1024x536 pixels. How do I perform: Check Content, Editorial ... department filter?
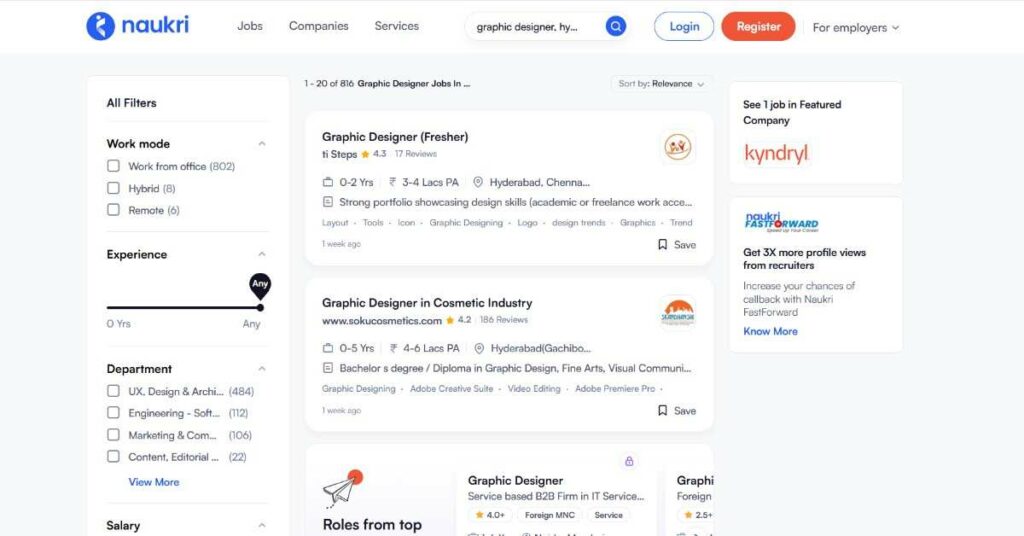[x=114, y=456]
